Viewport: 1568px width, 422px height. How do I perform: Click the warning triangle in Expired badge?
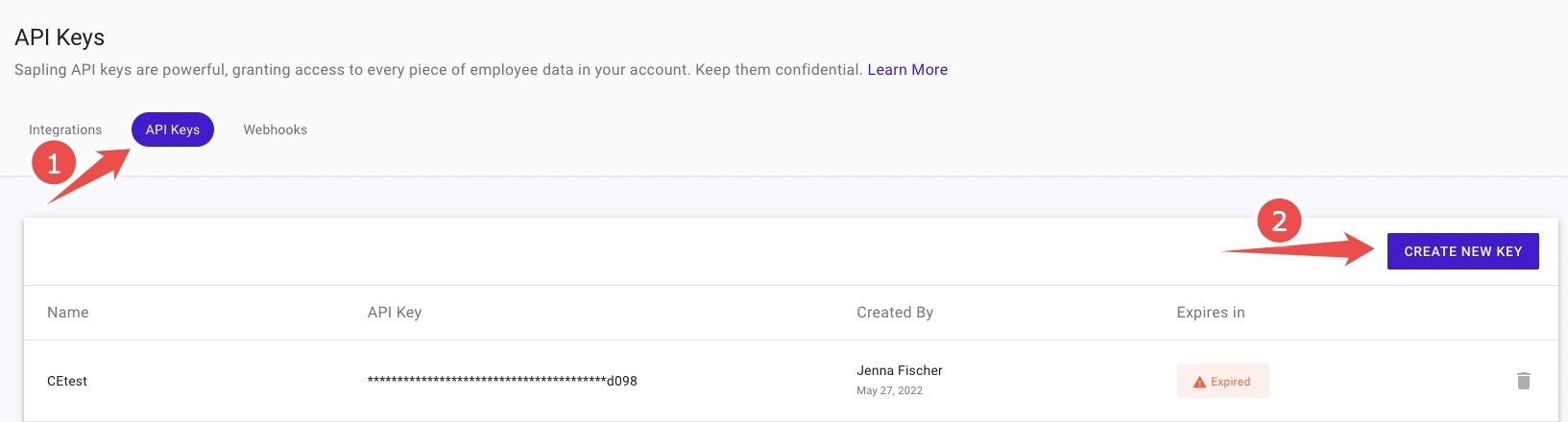pos(1198,382)
